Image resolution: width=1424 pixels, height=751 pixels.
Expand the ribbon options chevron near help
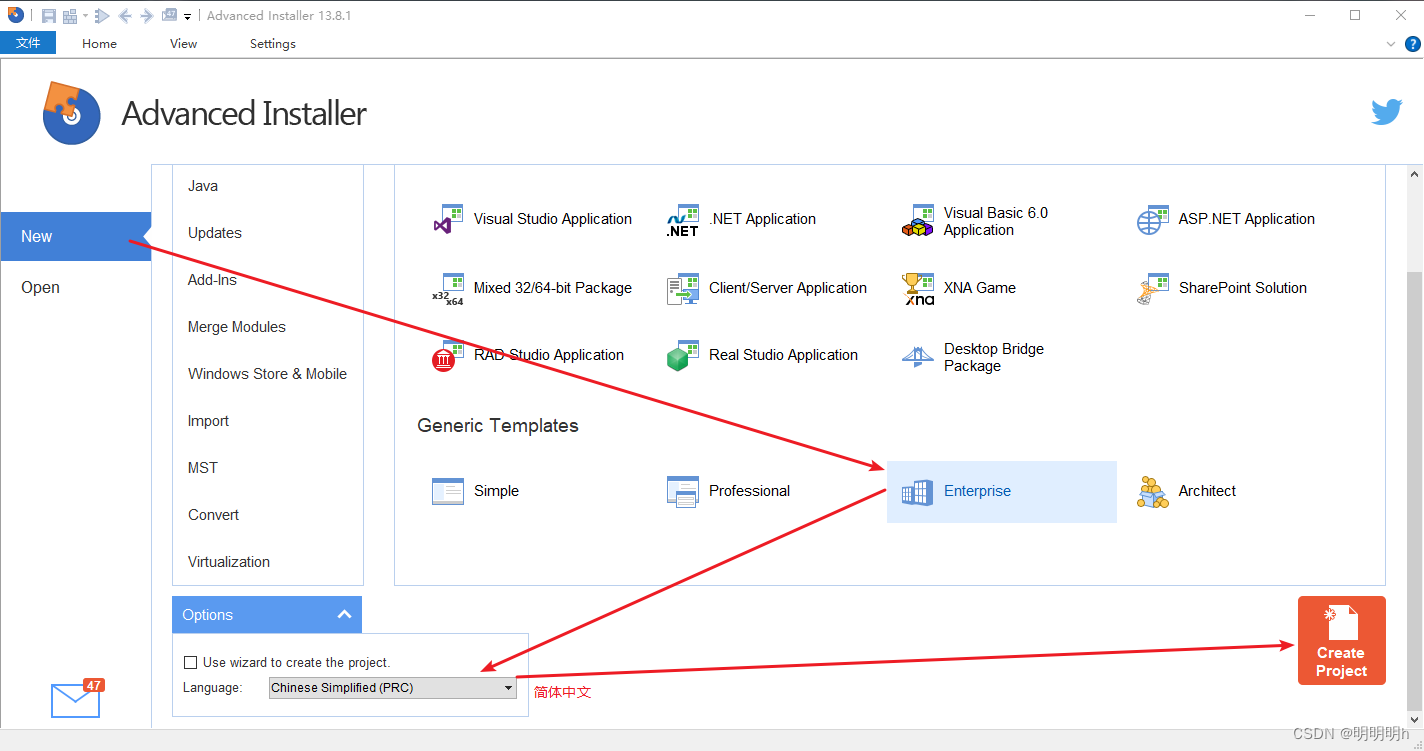[1390, 43]
